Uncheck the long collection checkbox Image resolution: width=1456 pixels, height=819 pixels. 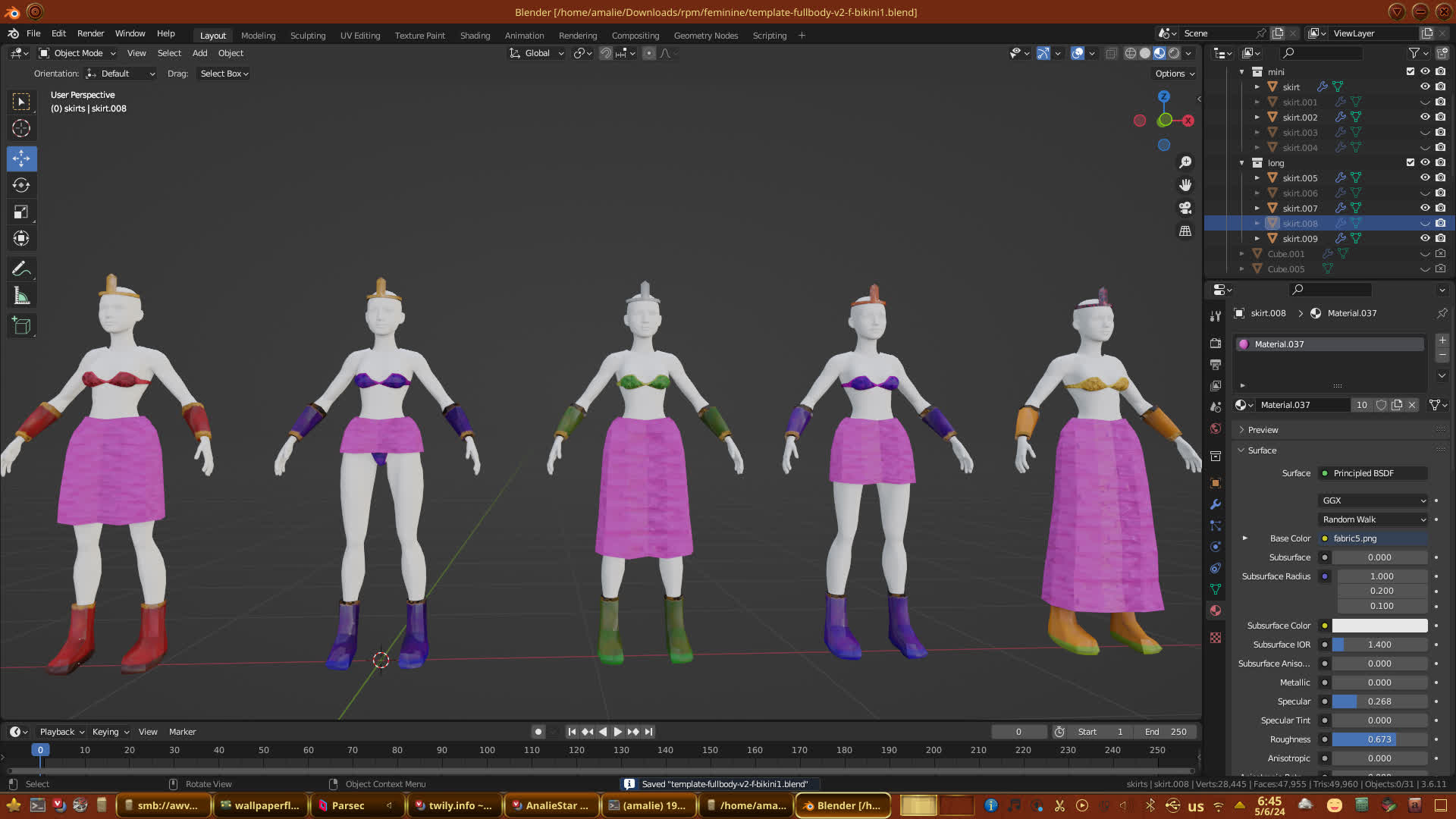[1410, 162]
